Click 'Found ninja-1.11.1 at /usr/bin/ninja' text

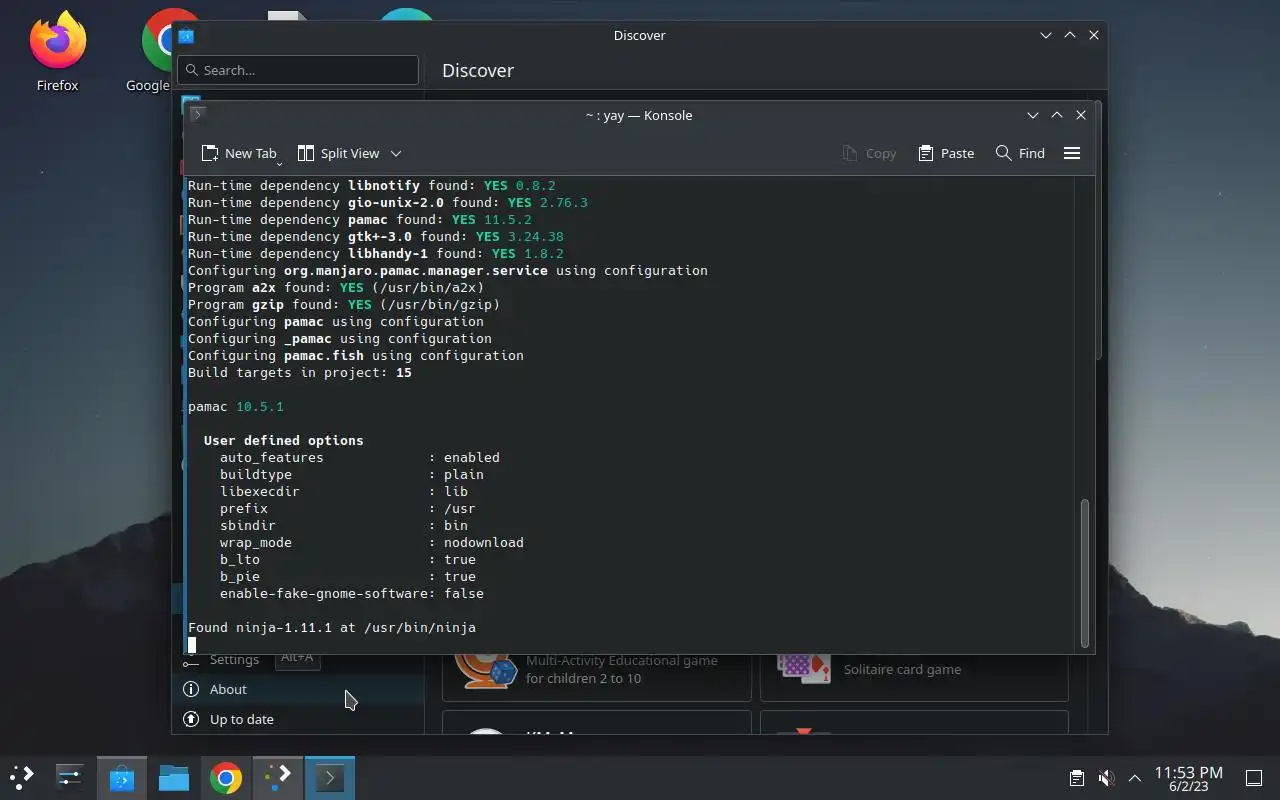(x=332, y=628)
